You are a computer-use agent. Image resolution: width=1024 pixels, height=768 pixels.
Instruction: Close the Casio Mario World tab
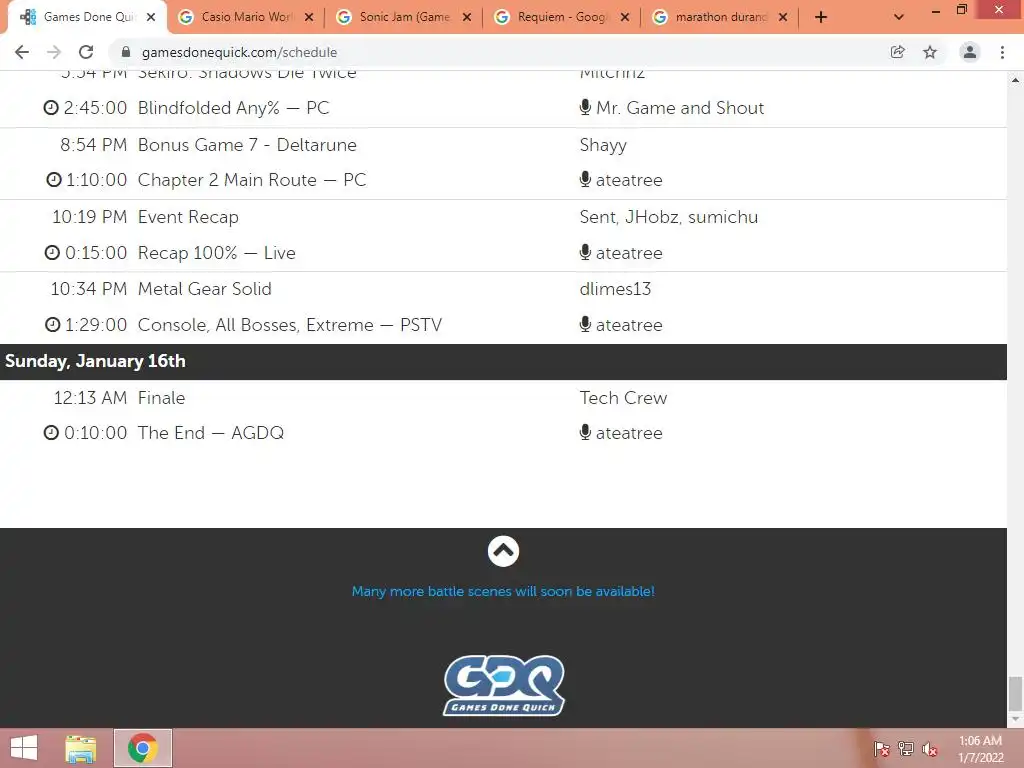(x=309, y=18)
